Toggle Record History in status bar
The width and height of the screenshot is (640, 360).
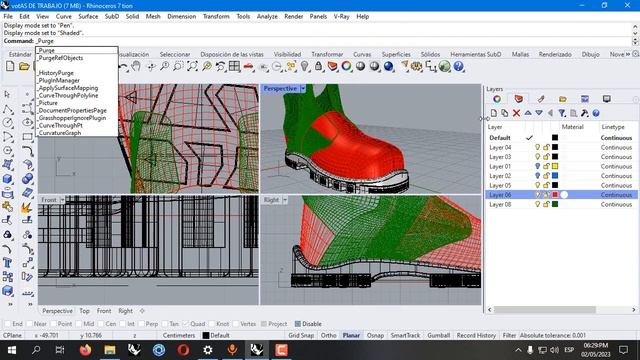(476, 335)
